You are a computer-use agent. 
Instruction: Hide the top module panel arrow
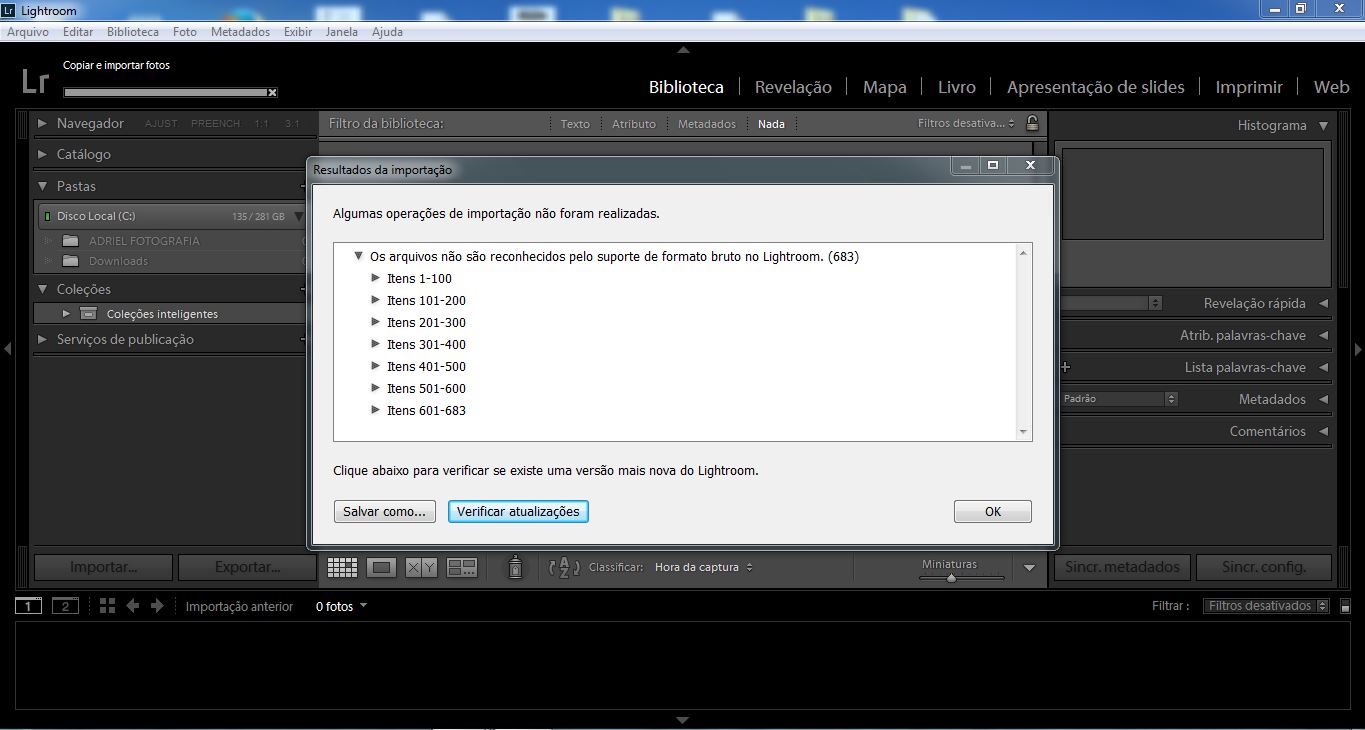[683, 49]
